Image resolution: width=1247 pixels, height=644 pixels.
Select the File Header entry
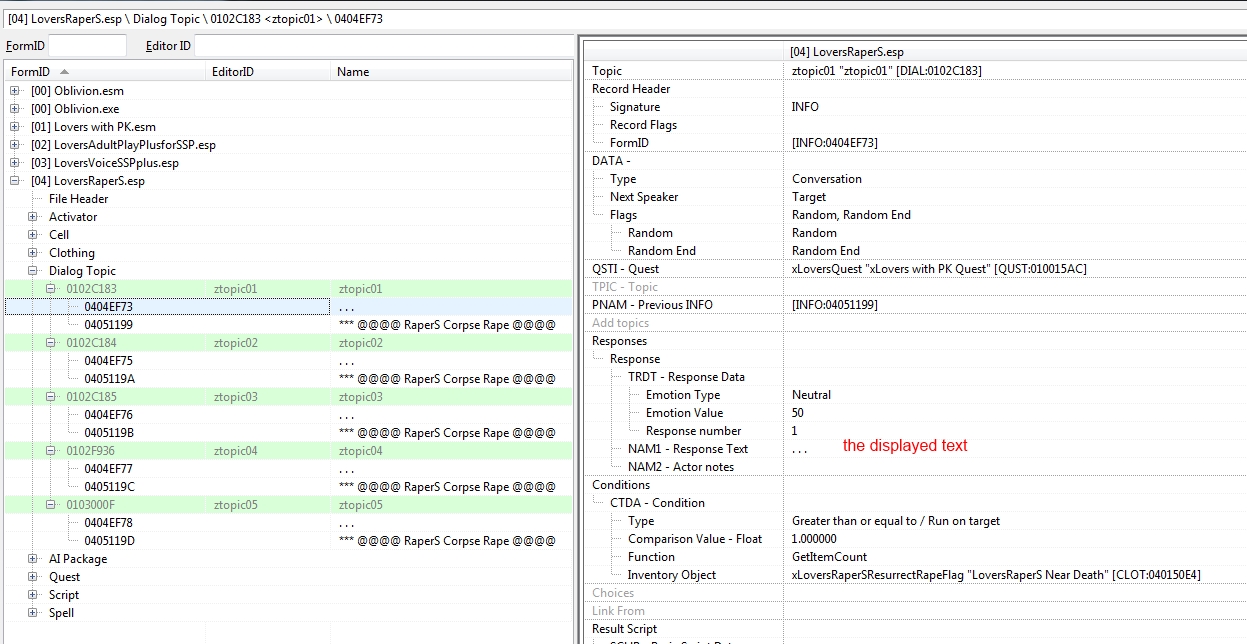click(78, 199)
